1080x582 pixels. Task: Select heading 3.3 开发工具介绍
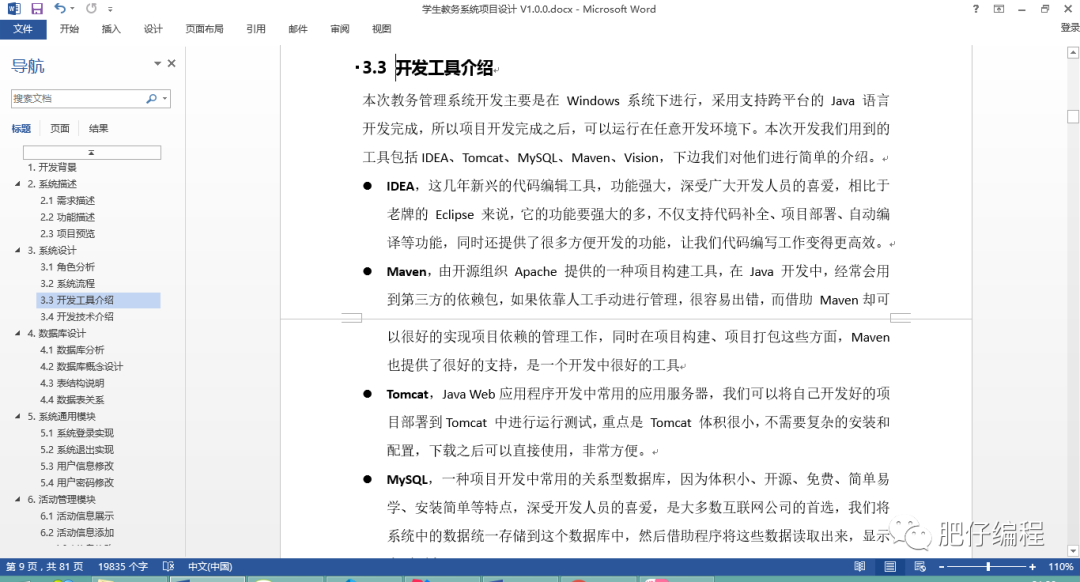tap(98, 300)
